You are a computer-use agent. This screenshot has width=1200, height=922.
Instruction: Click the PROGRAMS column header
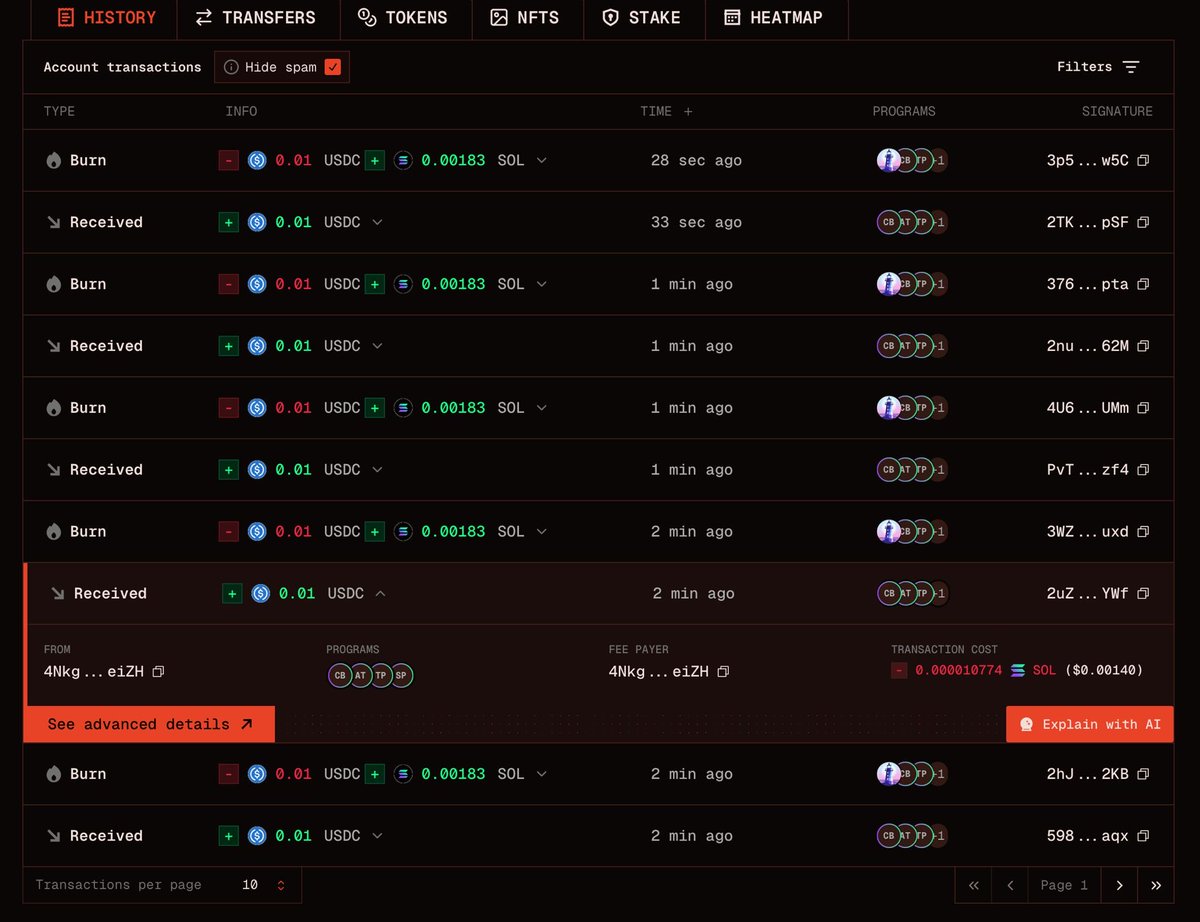[x=904, y=111]
